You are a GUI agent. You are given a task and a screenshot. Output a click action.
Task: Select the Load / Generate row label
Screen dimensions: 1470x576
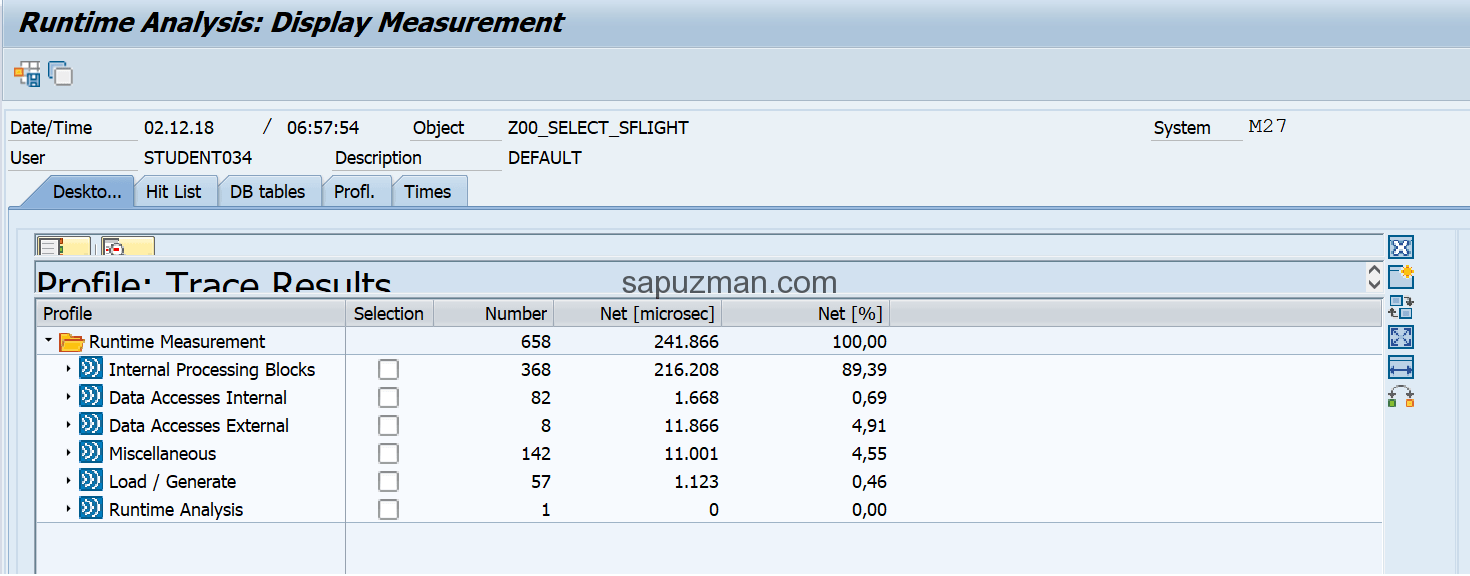173,482
